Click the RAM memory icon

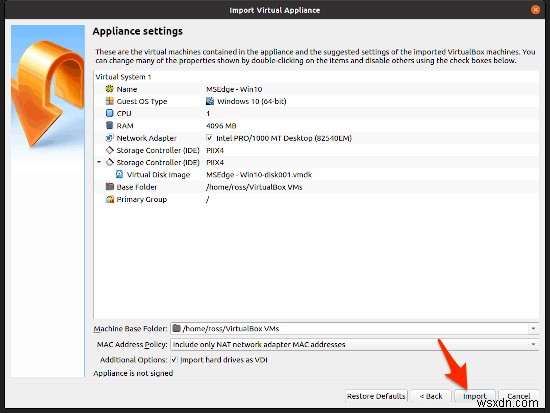[109, 125]
